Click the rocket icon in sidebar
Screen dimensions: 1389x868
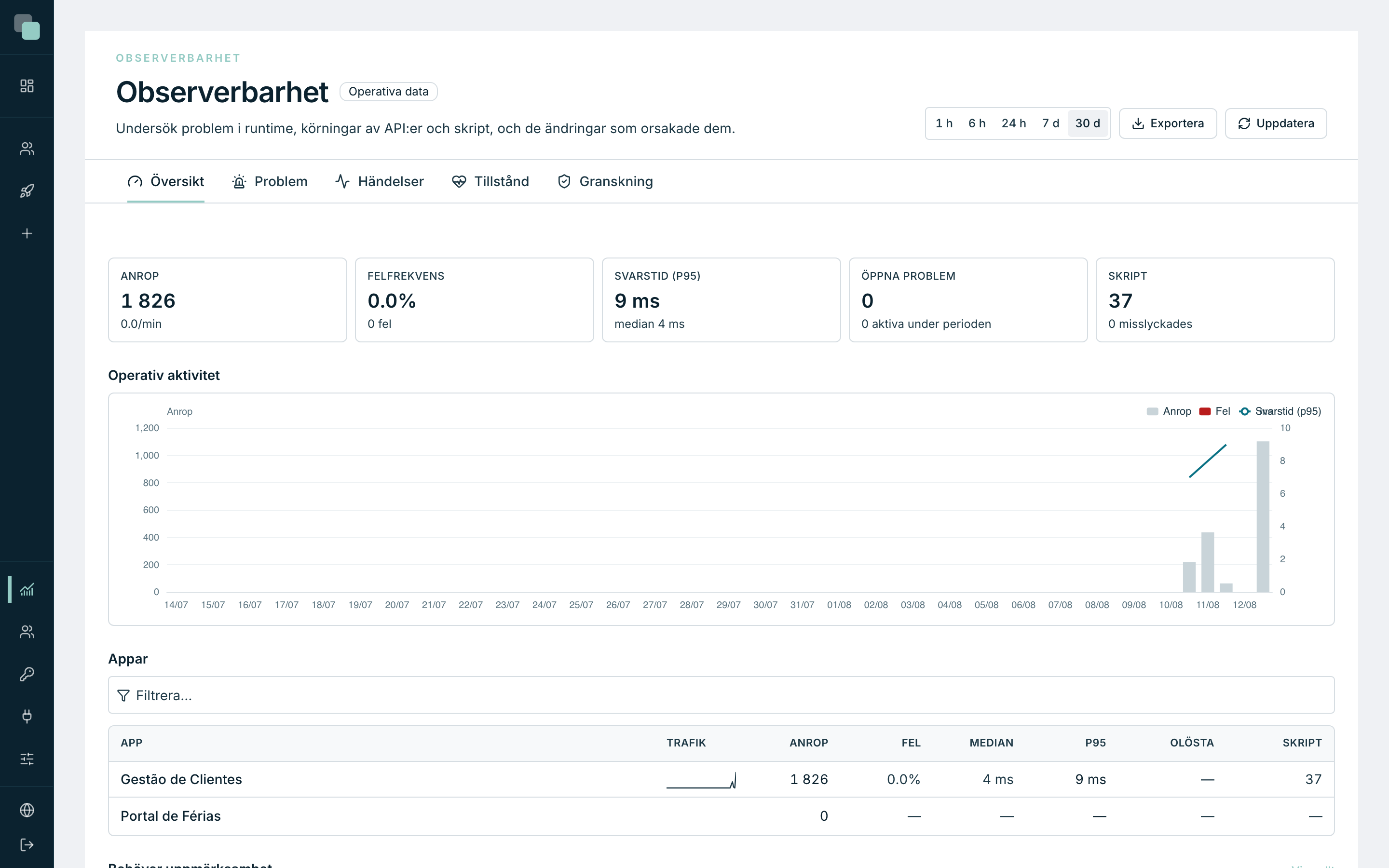[x=27, y=191]
